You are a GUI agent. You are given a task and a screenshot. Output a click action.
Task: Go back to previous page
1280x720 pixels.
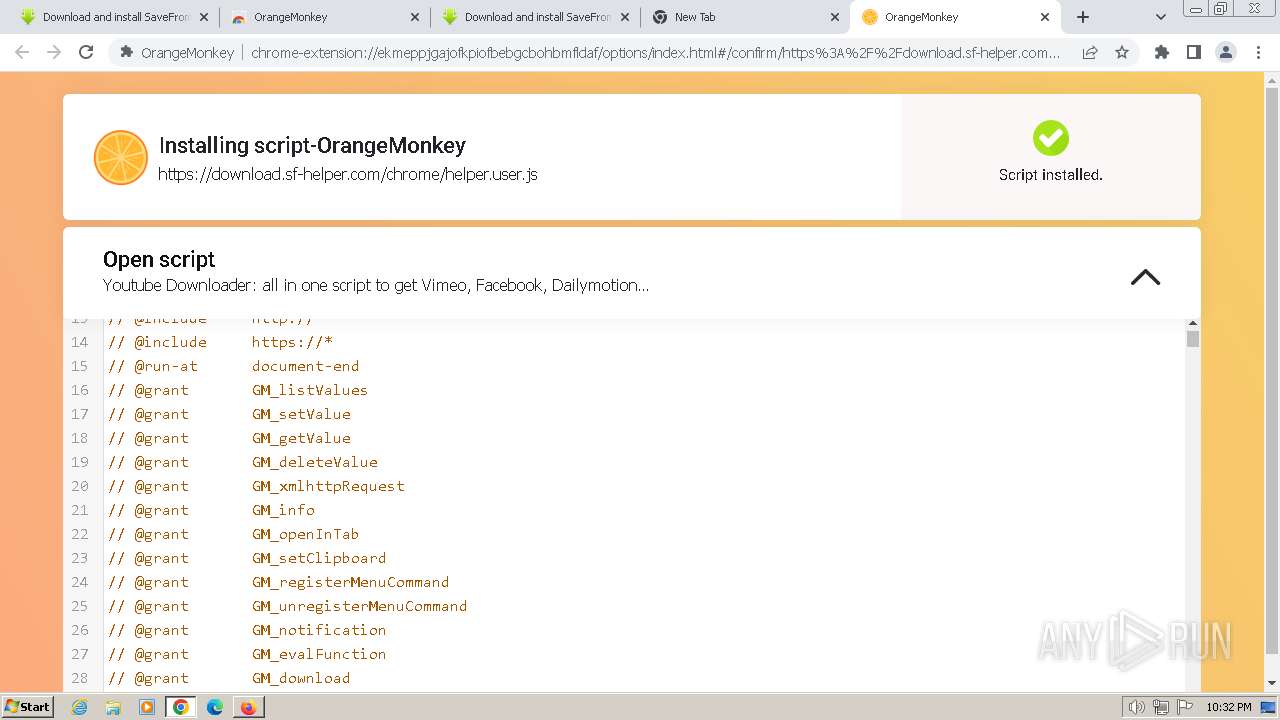(22, 52)
